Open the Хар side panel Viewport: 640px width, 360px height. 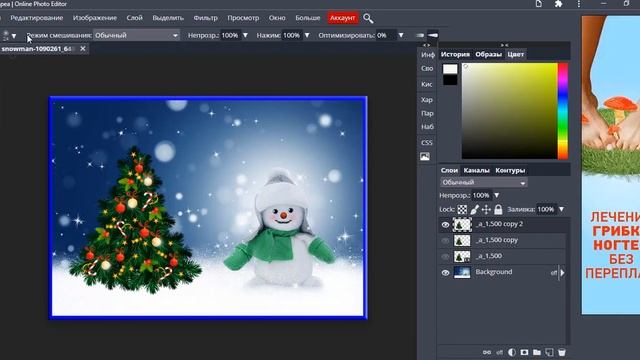[x=427, y=100]
